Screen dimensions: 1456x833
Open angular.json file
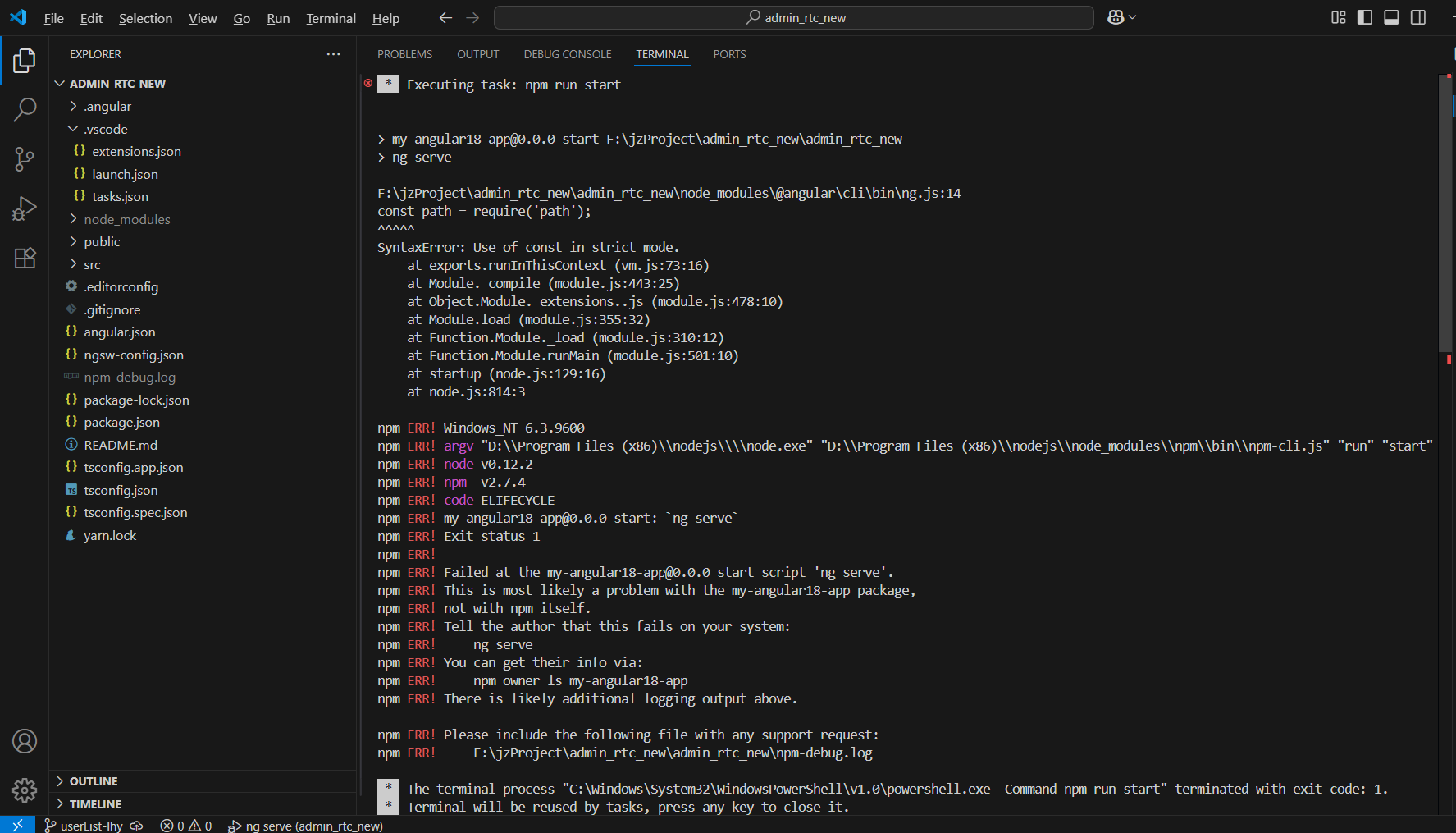click(203, 332)
